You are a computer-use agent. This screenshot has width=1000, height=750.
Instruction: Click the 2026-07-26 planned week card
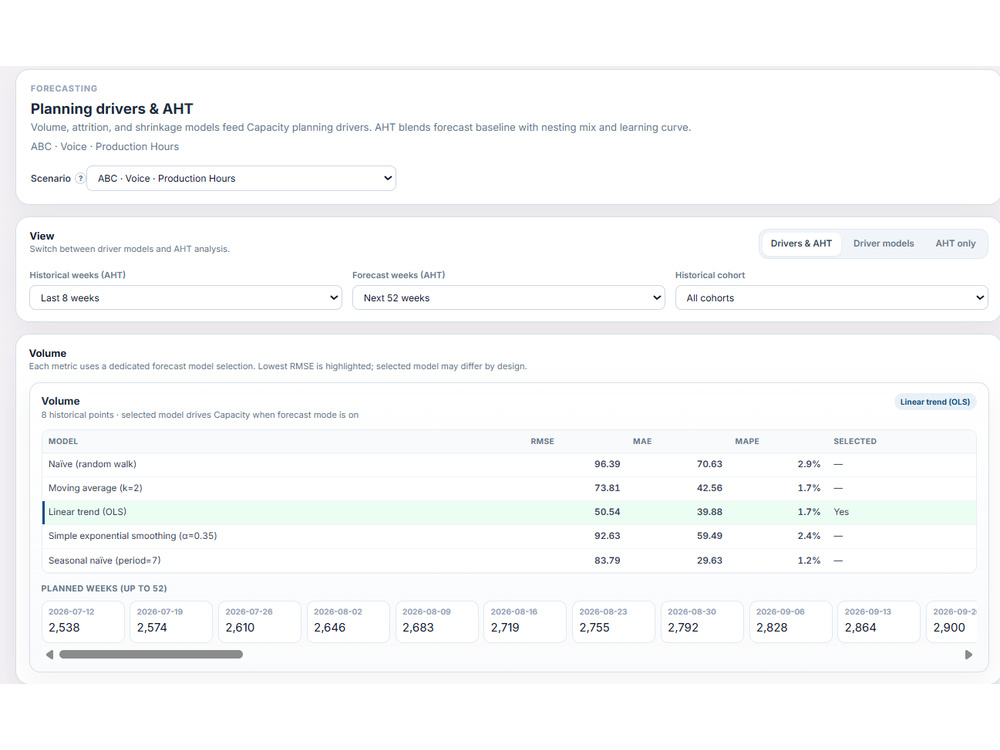pos(260,621)
